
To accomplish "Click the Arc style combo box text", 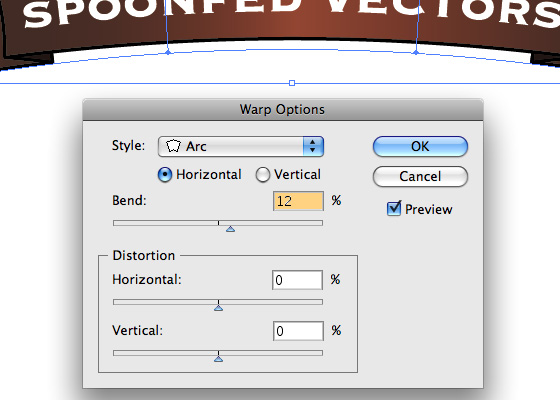I will click(x=196, y=146).
